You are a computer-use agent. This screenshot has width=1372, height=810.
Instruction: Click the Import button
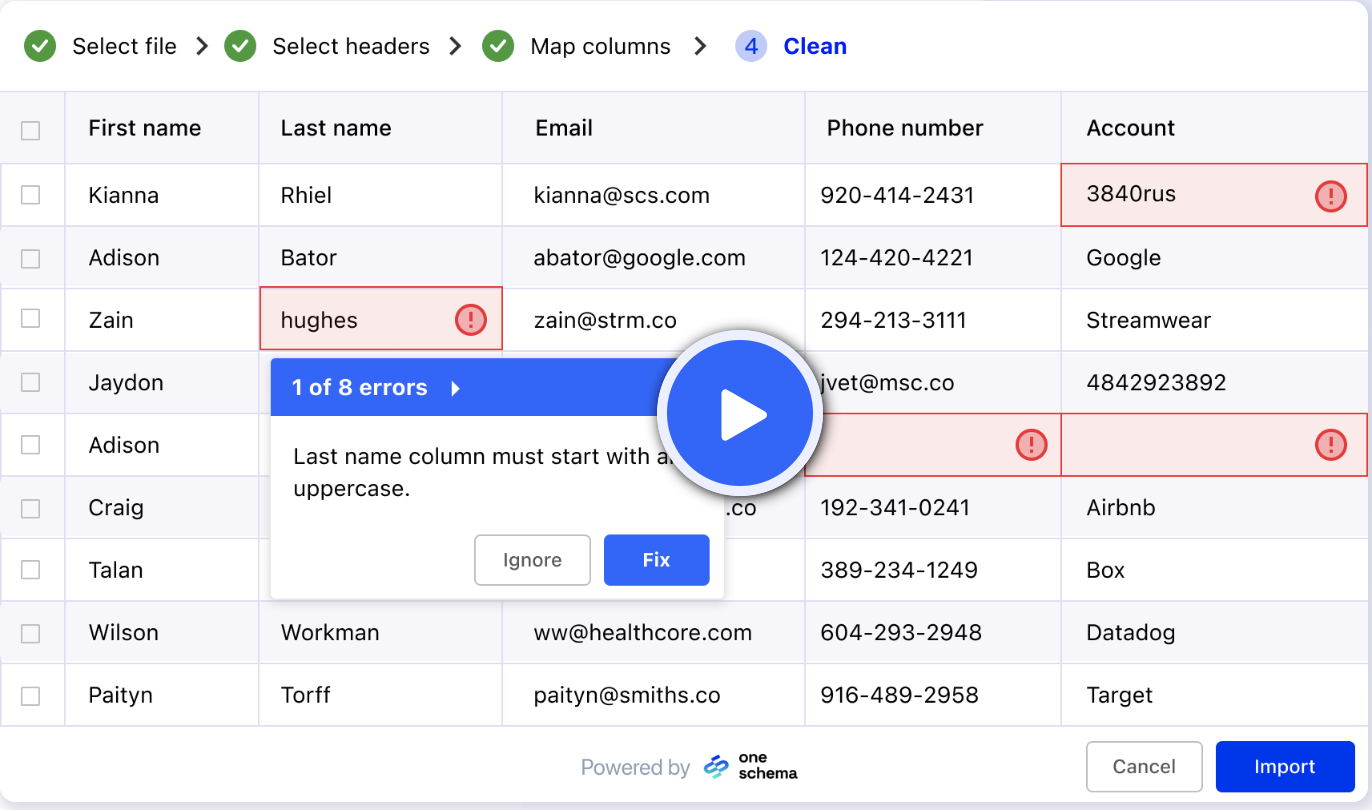click(x=1285, y=766)
